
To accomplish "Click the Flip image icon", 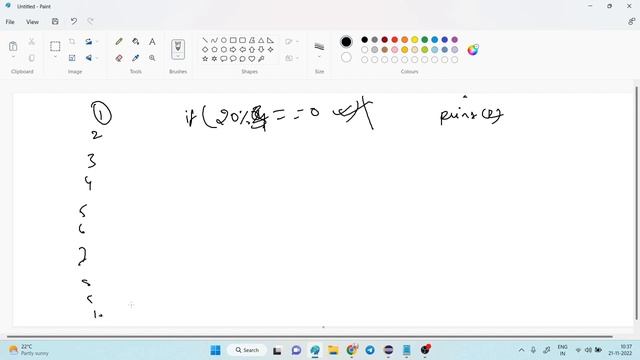I will [89, 58].
